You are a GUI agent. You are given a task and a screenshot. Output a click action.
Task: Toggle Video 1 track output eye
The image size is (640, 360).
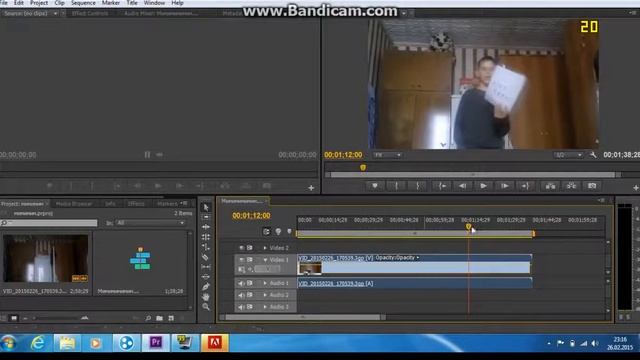242,260
